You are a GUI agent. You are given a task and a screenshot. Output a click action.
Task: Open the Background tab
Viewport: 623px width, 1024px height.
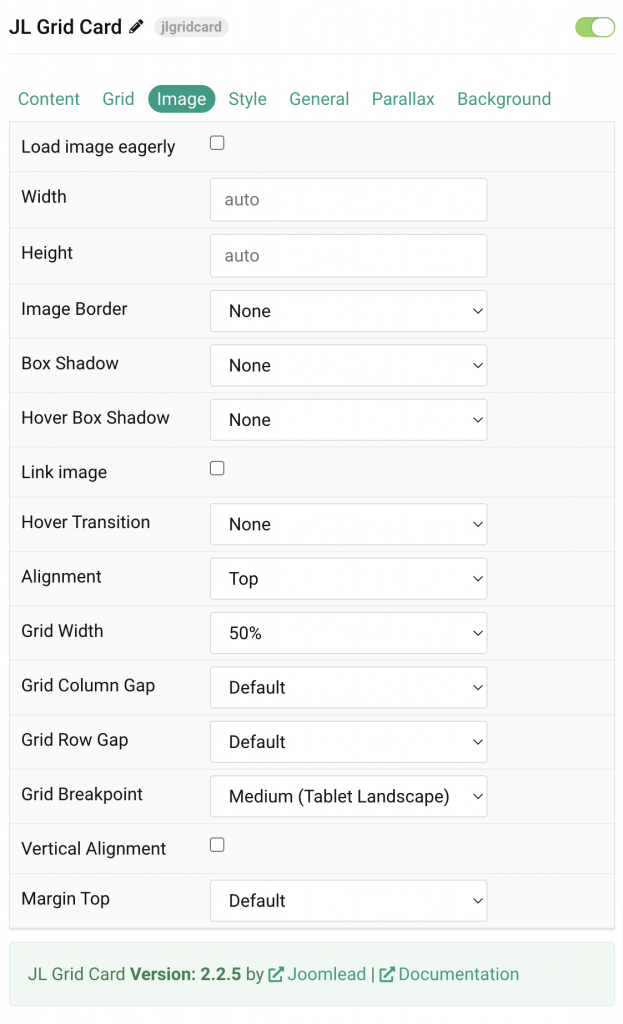[x=504, y=99]
